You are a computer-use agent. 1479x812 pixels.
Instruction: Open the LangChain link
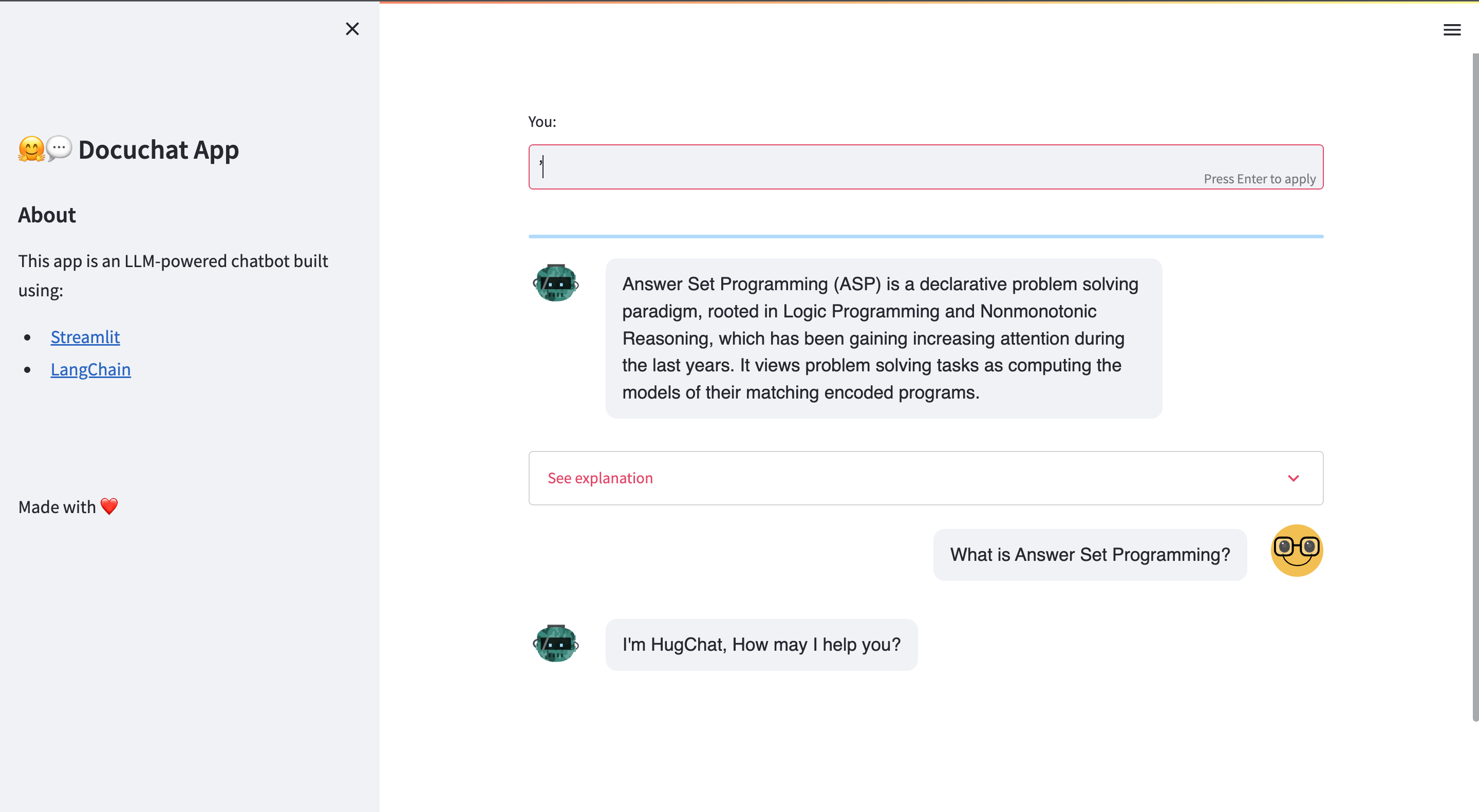tap(91, 369)
